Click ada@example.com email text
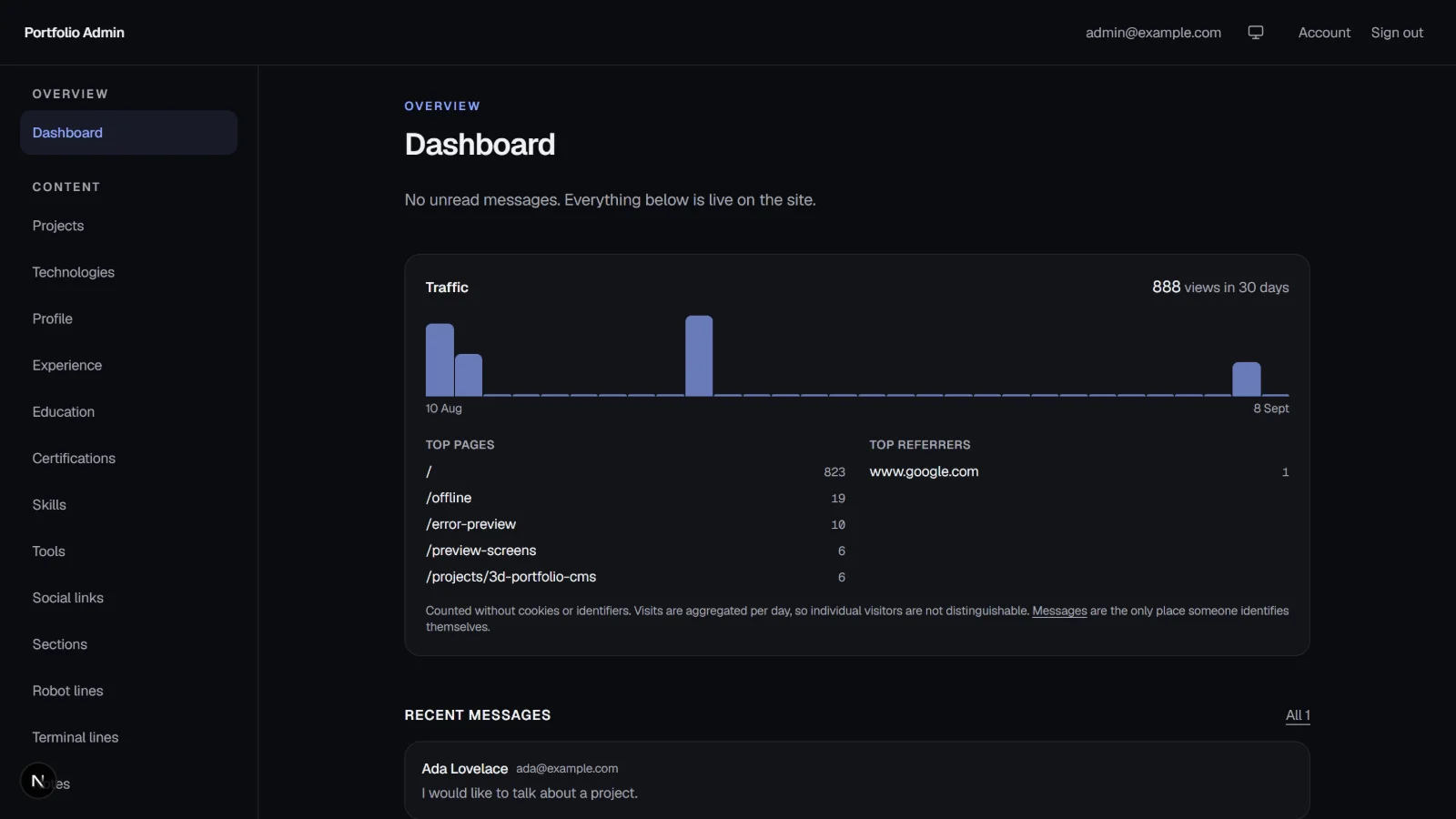The height and width of the screenshot is (819, 1456). (567, 768)
